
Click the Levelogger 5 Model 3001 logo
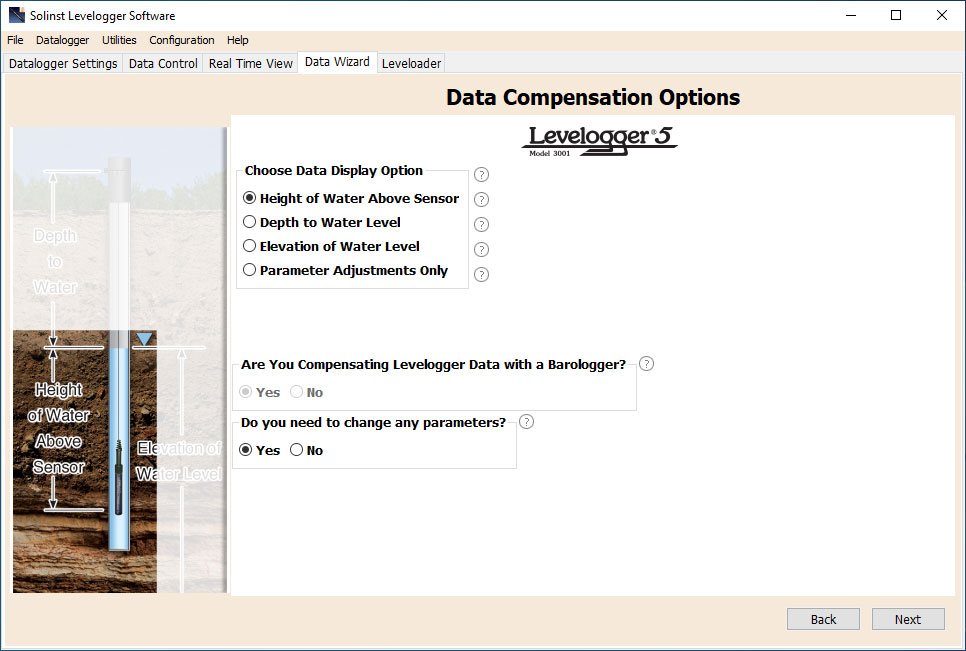click(x=598, y=140)
